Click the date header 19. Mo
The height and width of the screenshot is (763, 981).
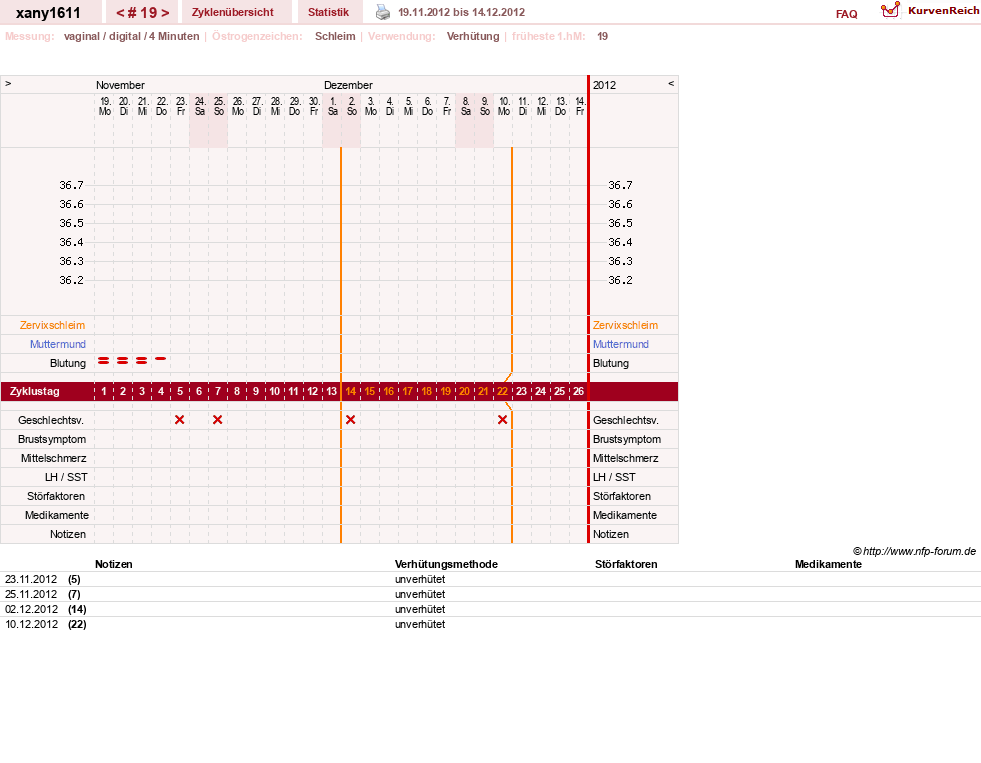click(x=105, y=106)
